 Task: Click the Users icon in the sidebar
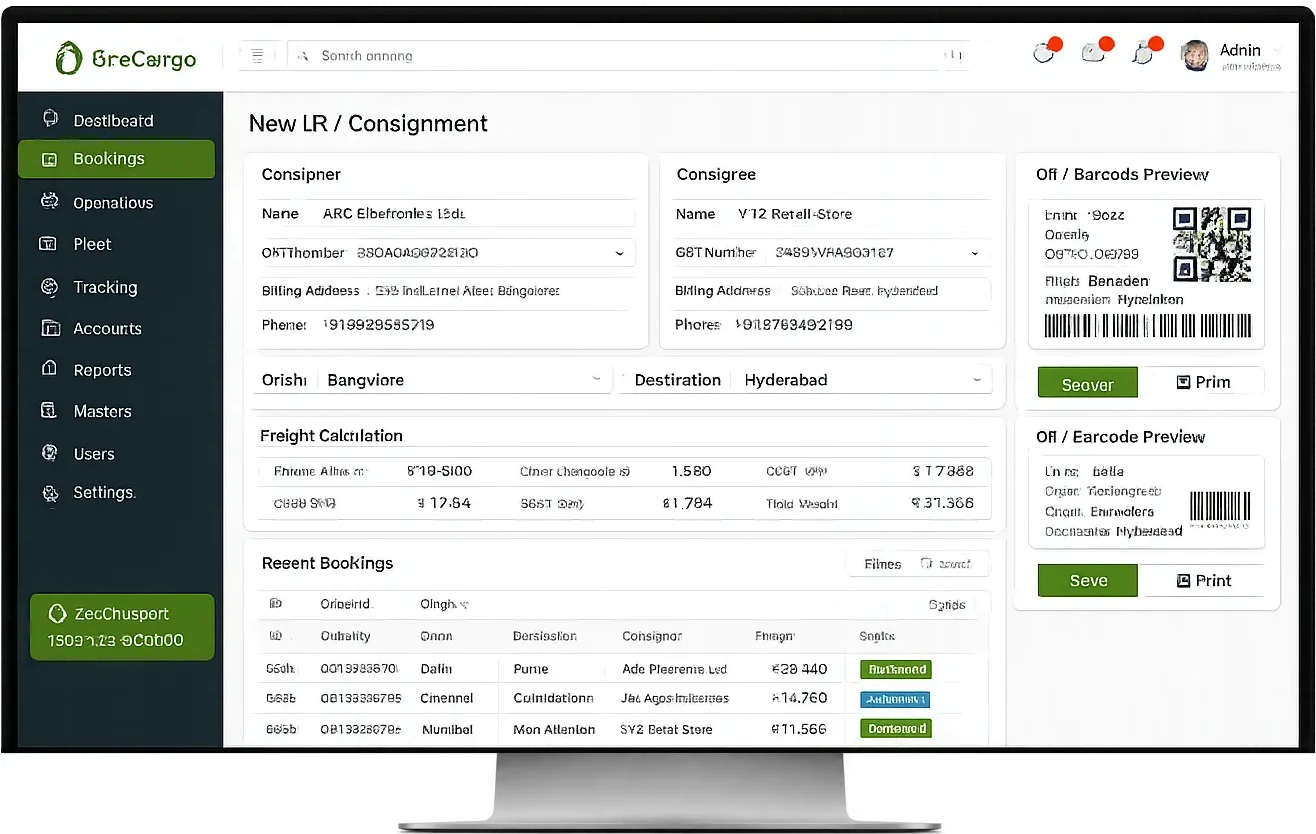[x=49, y=453]
